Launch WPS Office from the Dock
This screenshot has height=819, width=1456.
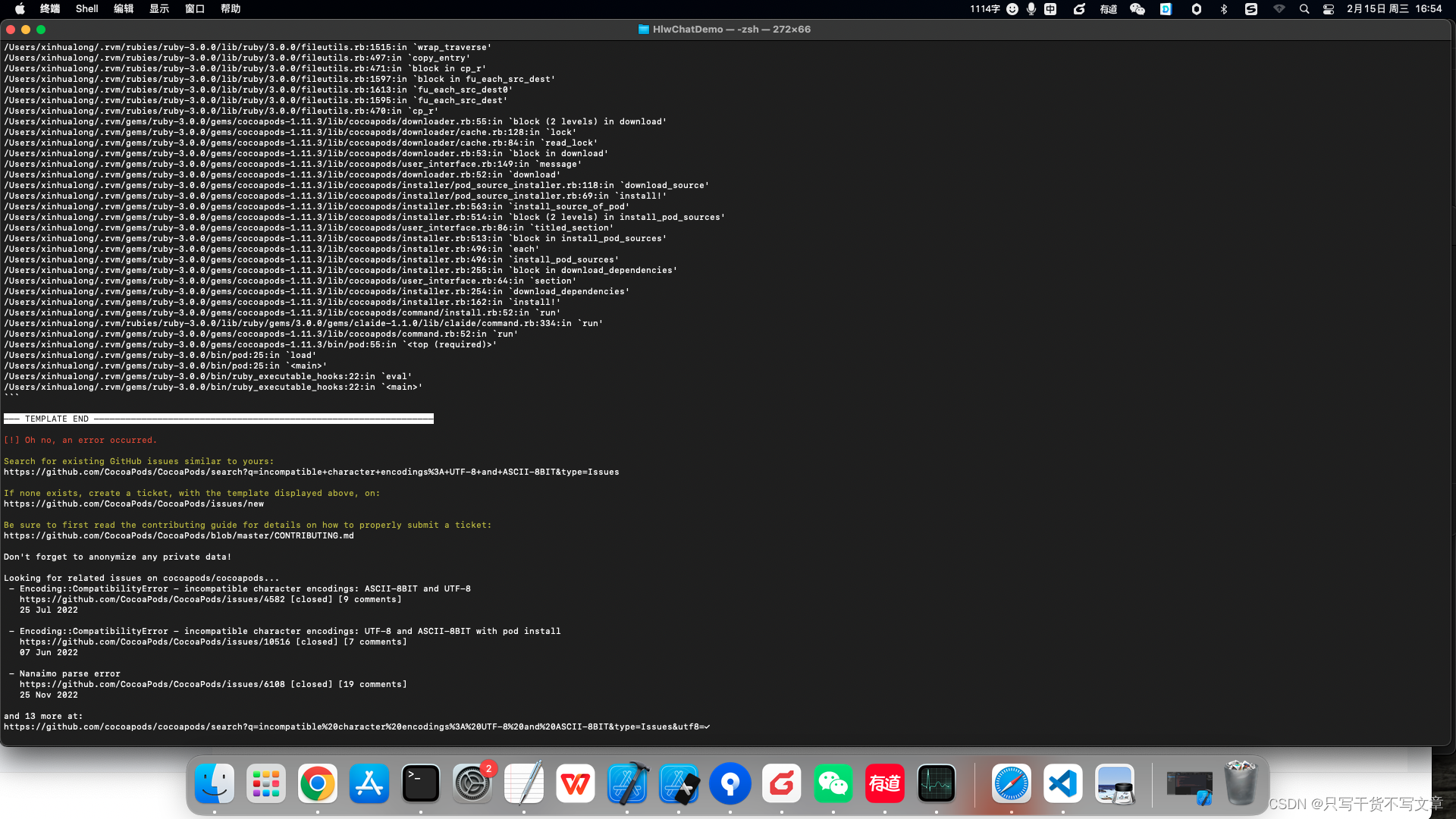click(x=576, y=783)
